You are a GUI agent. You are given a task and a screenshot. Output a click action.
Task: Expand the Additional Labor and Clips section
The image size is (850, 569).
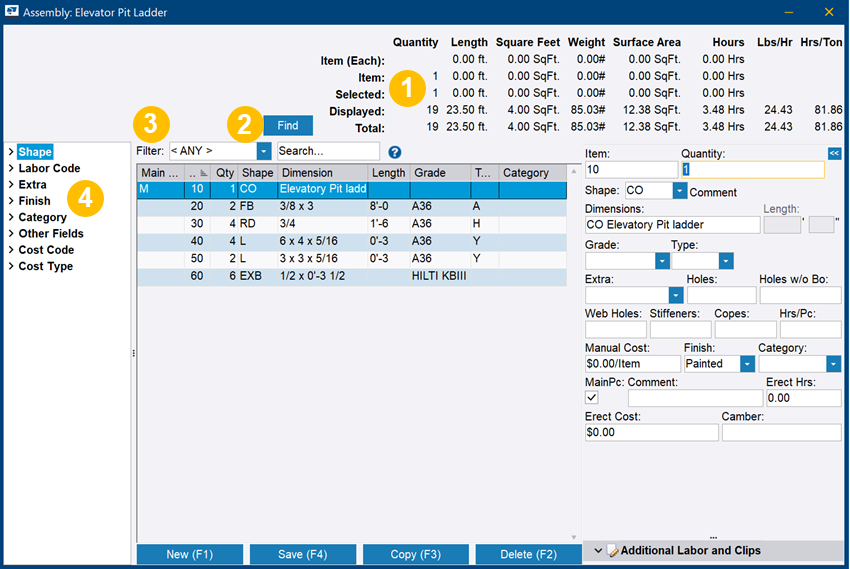[598, 550]
